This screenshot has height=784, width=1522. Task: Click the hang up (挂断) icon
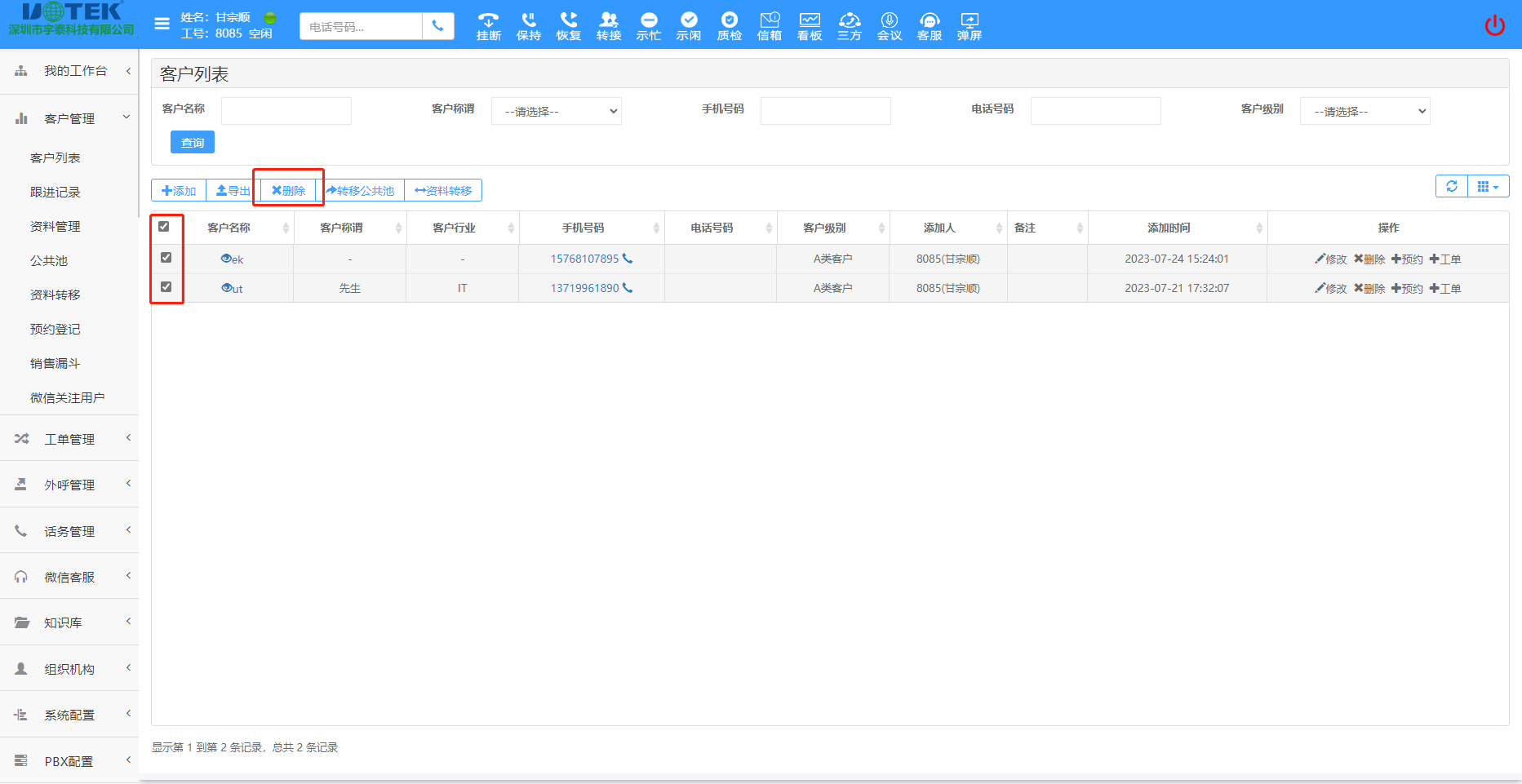(488, 25)
